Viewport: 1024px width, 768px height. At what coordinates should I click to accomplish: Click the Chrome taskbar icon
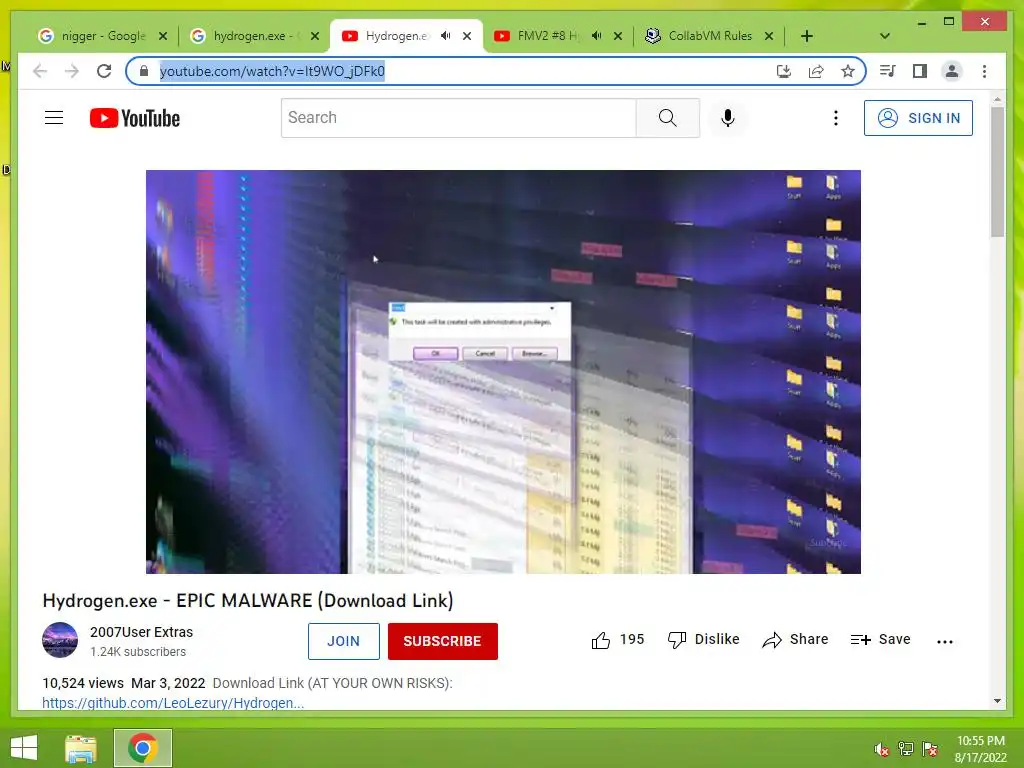point(143,748)
